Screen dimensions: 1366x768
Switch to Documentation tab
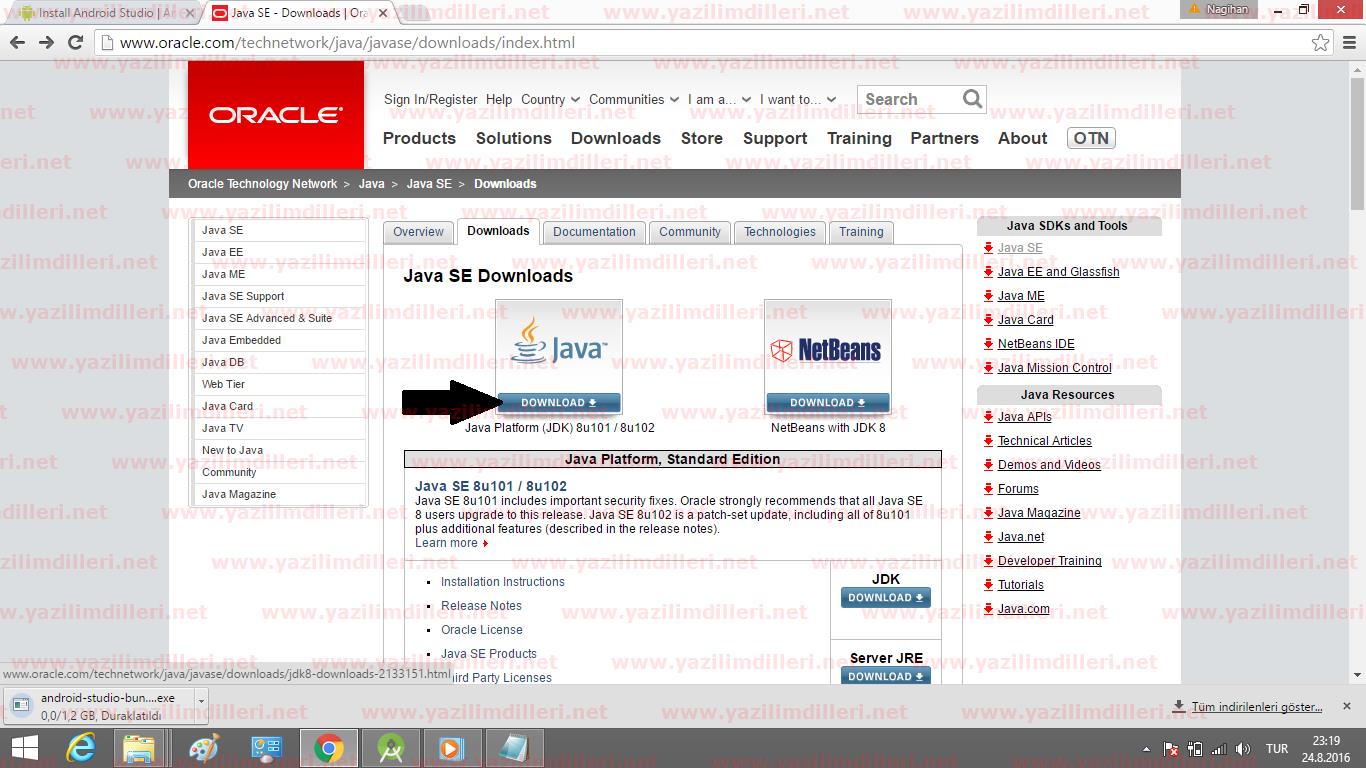(594, 232)
